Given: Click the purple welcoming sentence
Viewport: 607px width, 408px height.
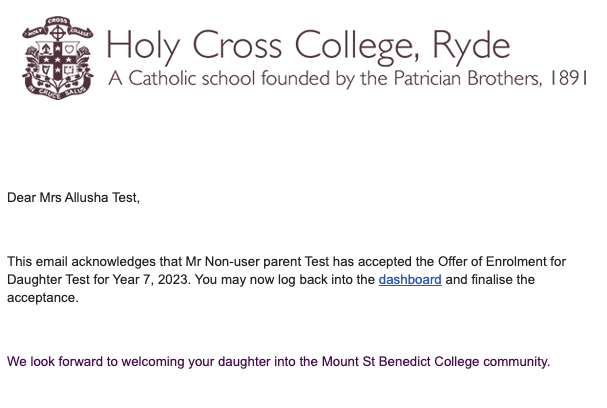Looking at the screenshot, I should [278, 361].
